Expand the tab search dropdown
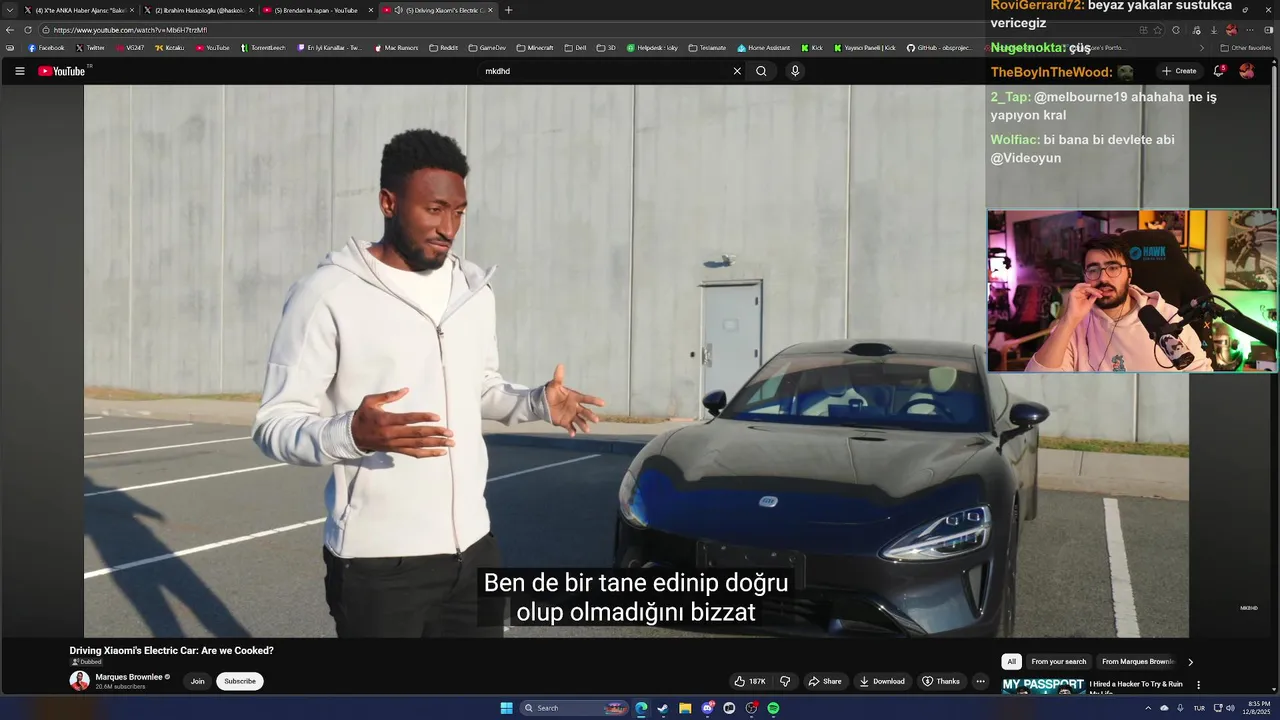 click(10, 10)
